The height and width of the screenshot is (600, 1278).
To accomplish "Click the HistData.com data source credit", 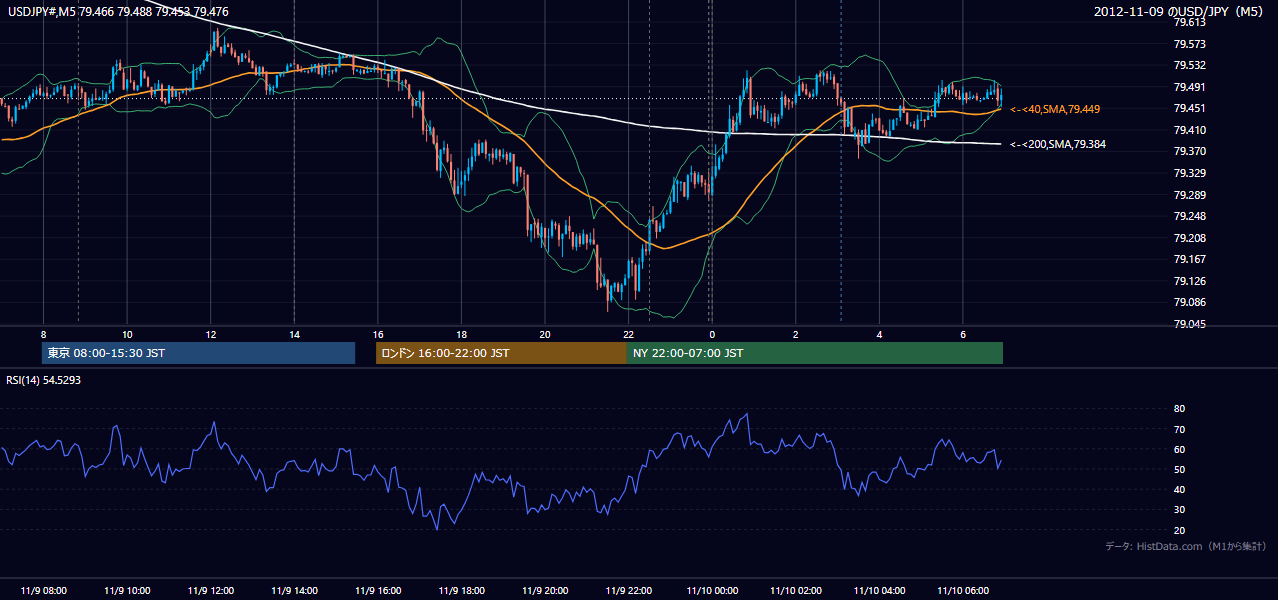I will click(x=1186, y=546).
